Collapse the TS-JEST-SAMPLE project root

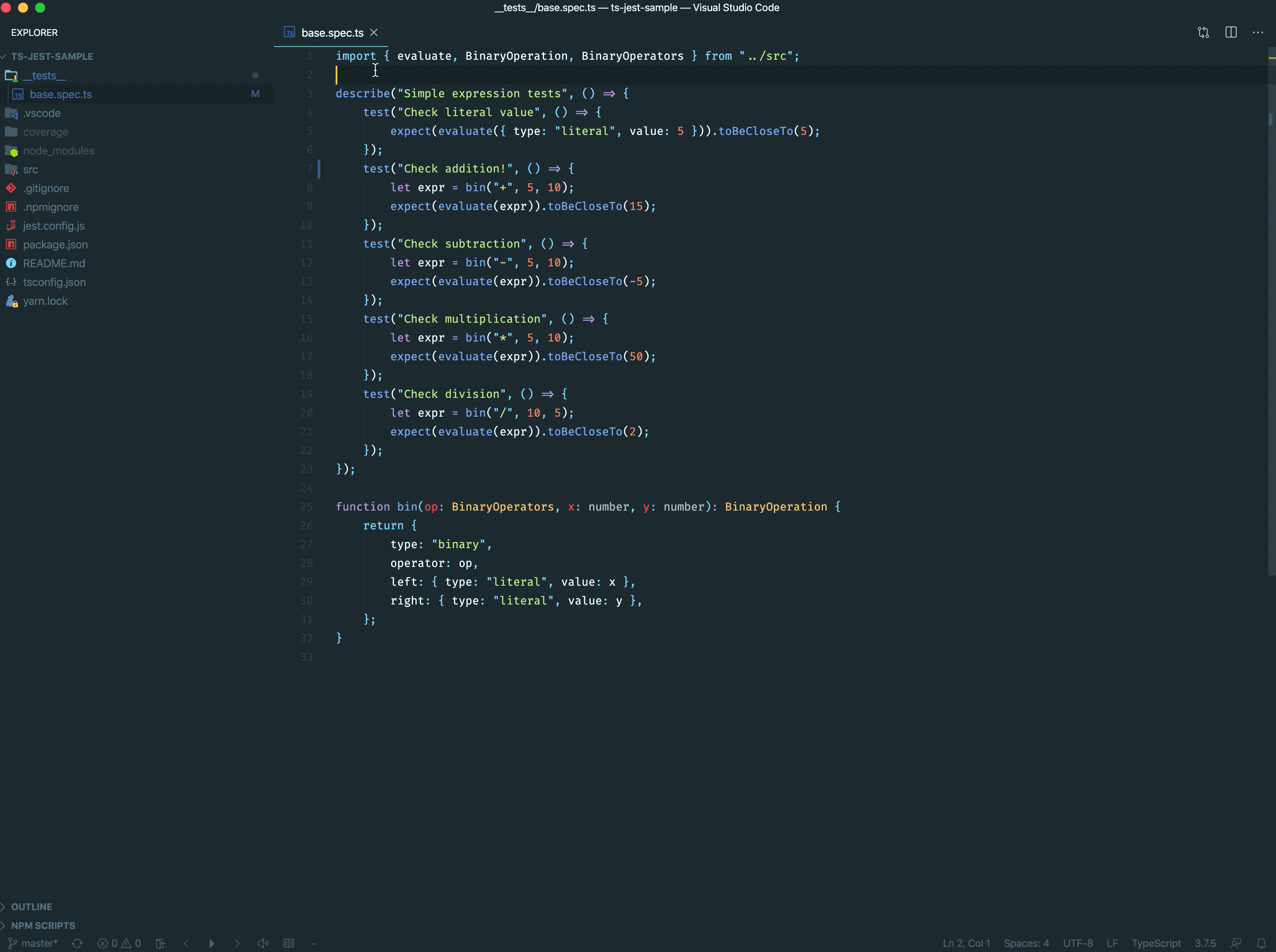52,56
